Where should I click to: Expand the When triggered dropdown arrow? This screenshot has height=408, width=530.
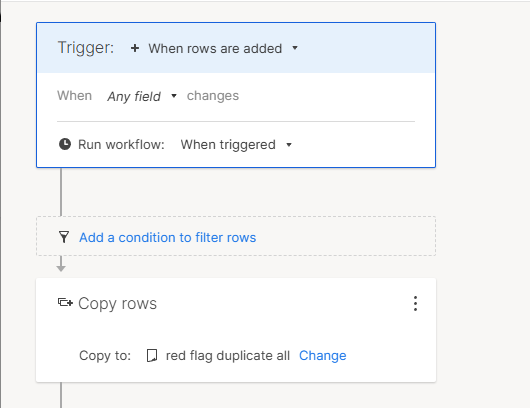point(289,145)
